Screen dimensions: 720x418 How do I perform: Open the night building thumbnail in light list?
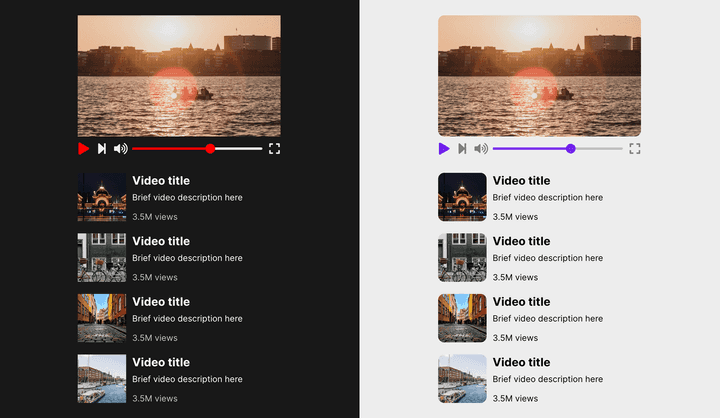click(x=462, y=197)
